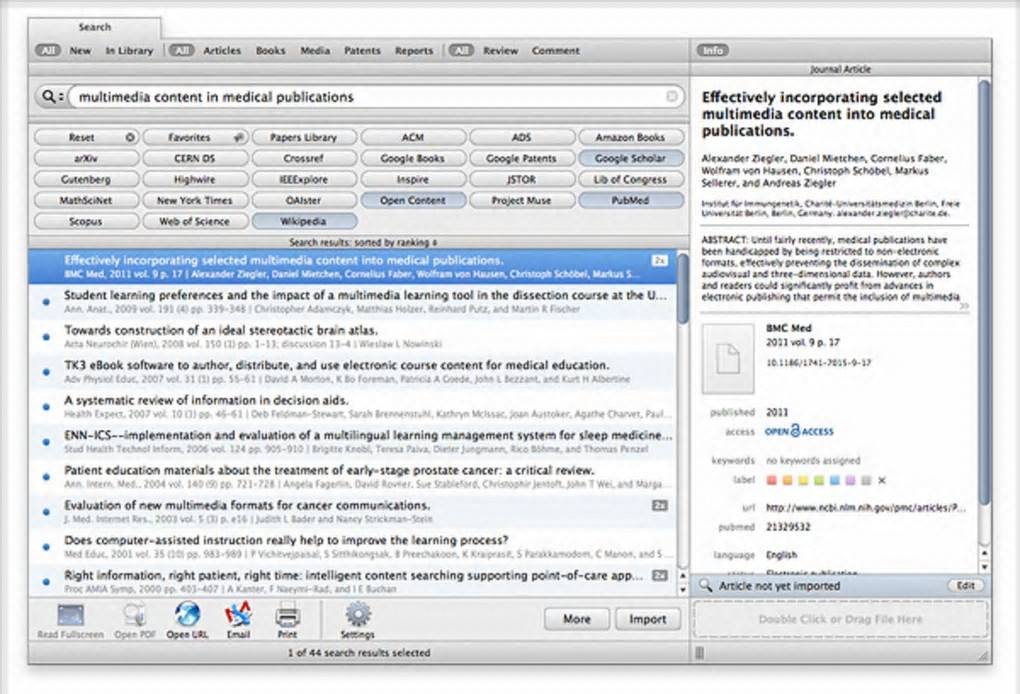This screenshot has height=694, width=1020.
Task: Send article using the Email icon
Action: coord(238,615)
